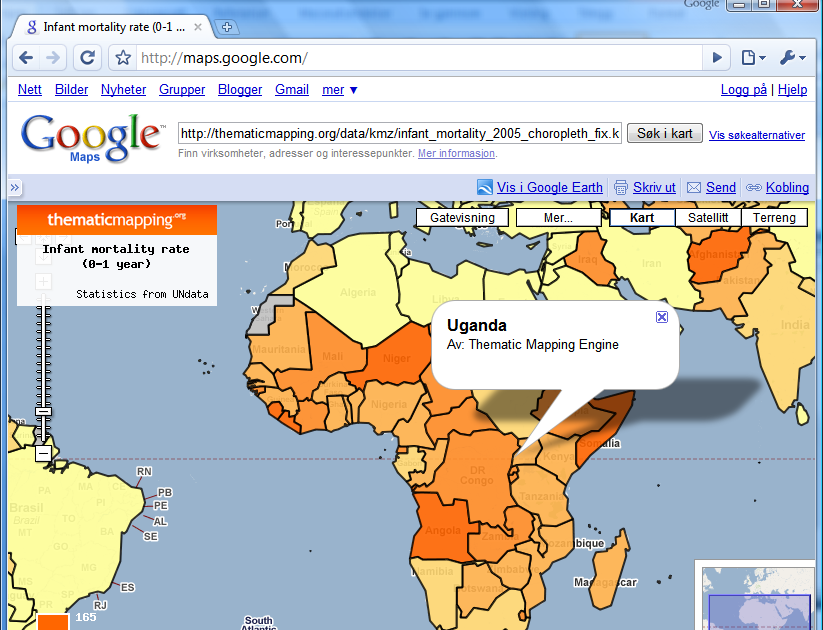The height and width of the screenshot is (630, 823).
Task: Focus the maps.google.com address bar
Action: tap(419, 58)
